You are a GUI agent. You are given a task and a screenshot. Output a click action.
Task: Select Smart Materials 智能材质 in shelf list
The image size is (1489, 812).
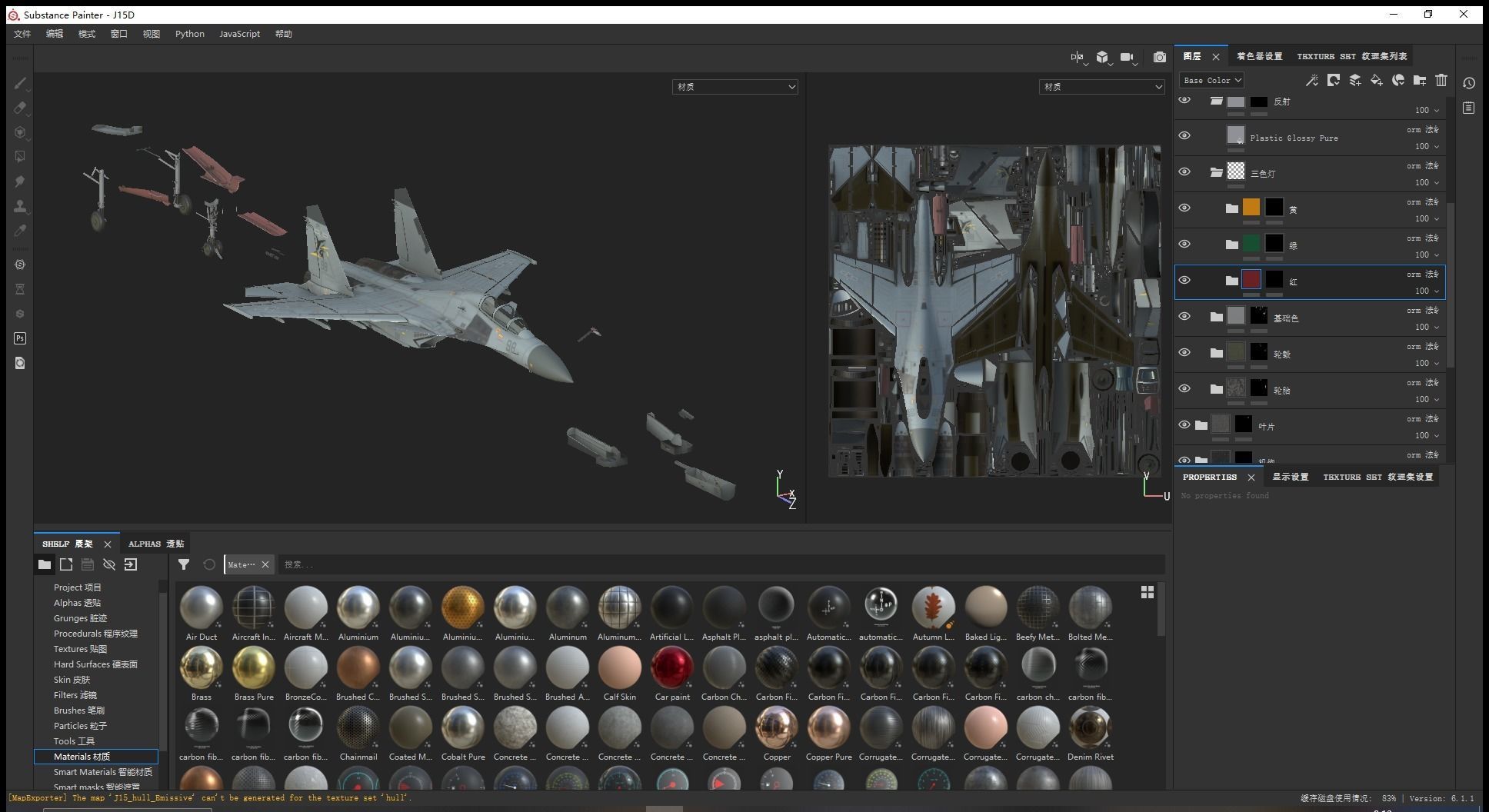(x=102, y=772)
